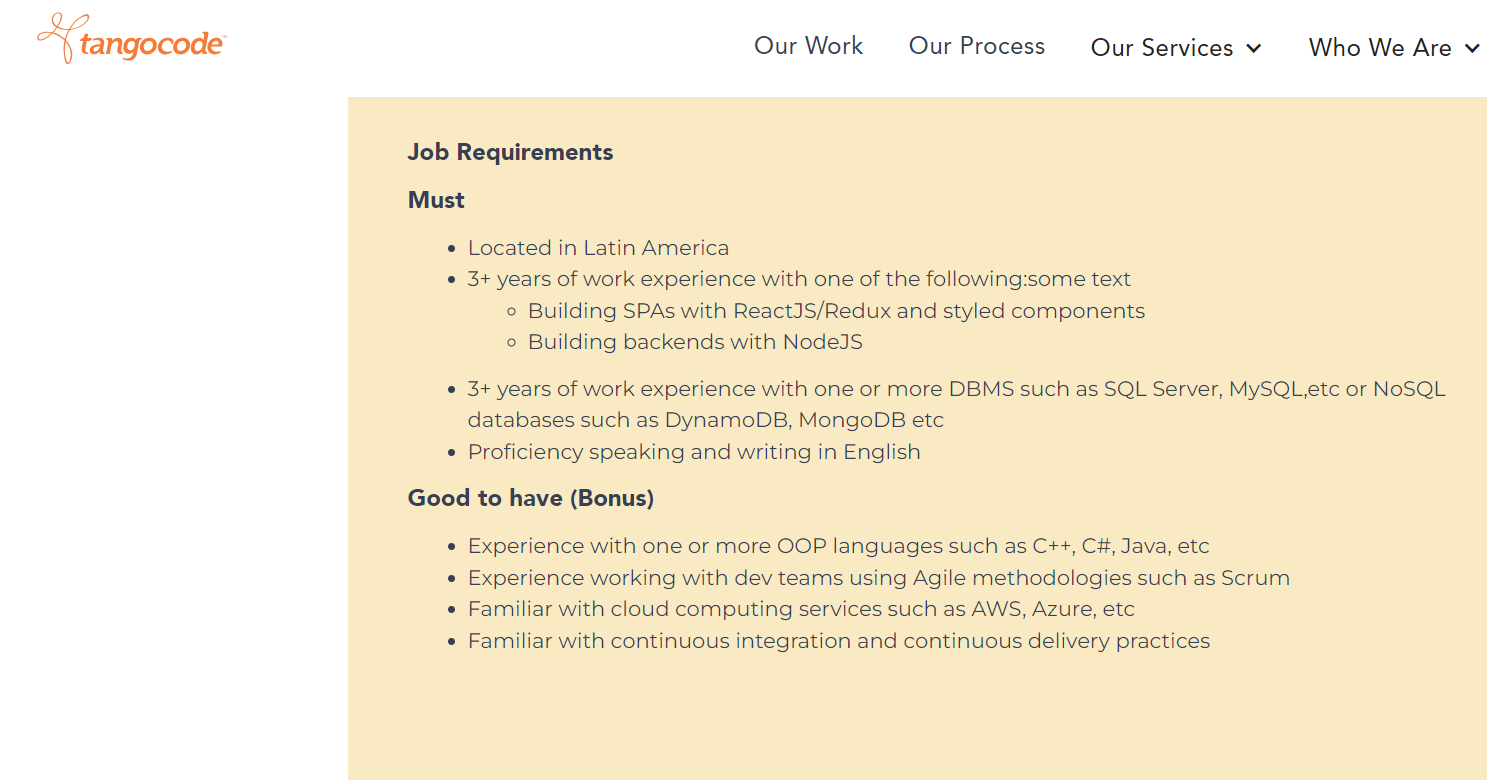Open the Who We Are menu
Viewport: 1487px width, 780px height.
point(1394,48)
